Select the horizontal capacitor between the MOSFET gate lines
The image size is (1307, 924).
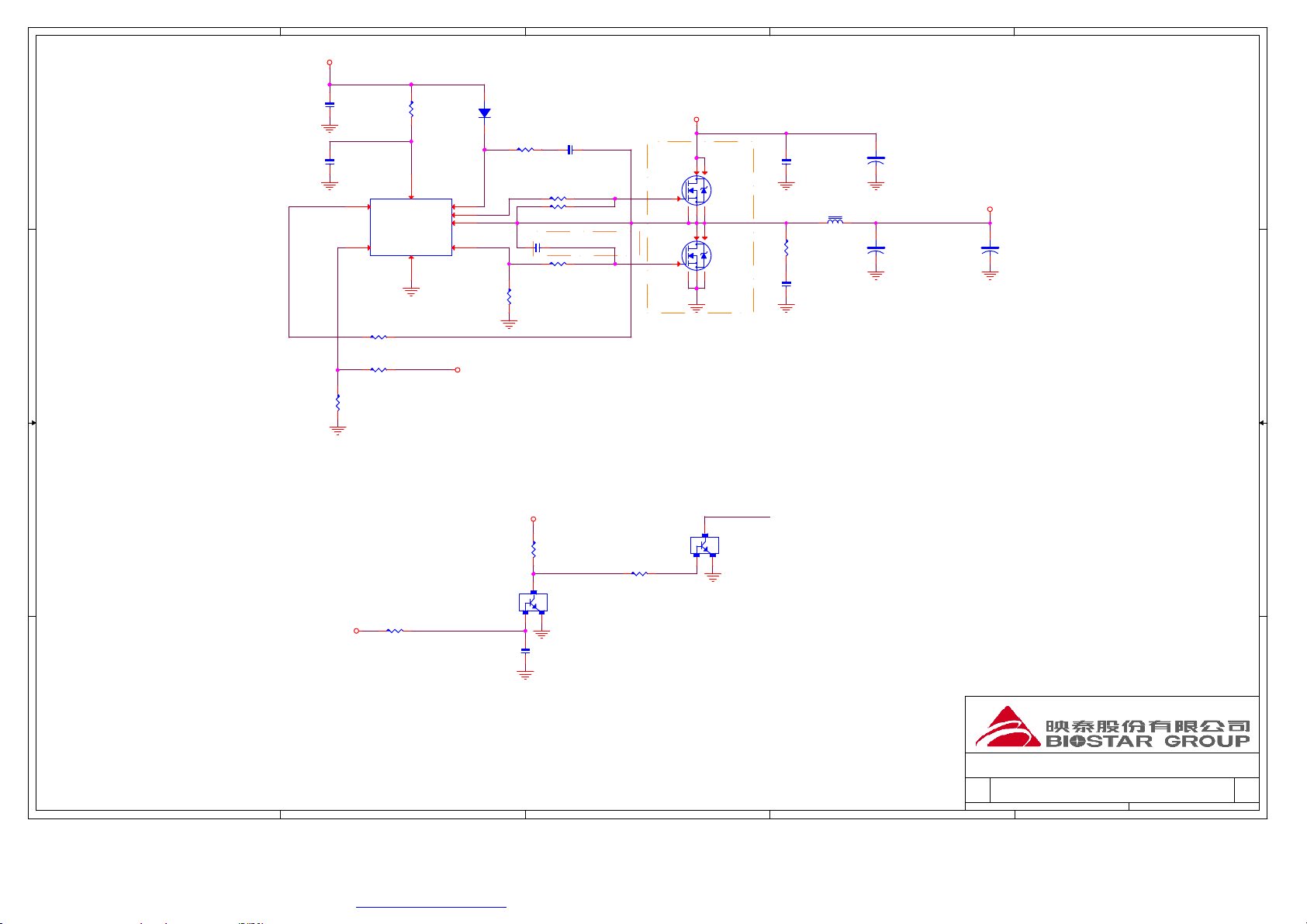pos(536,248)
